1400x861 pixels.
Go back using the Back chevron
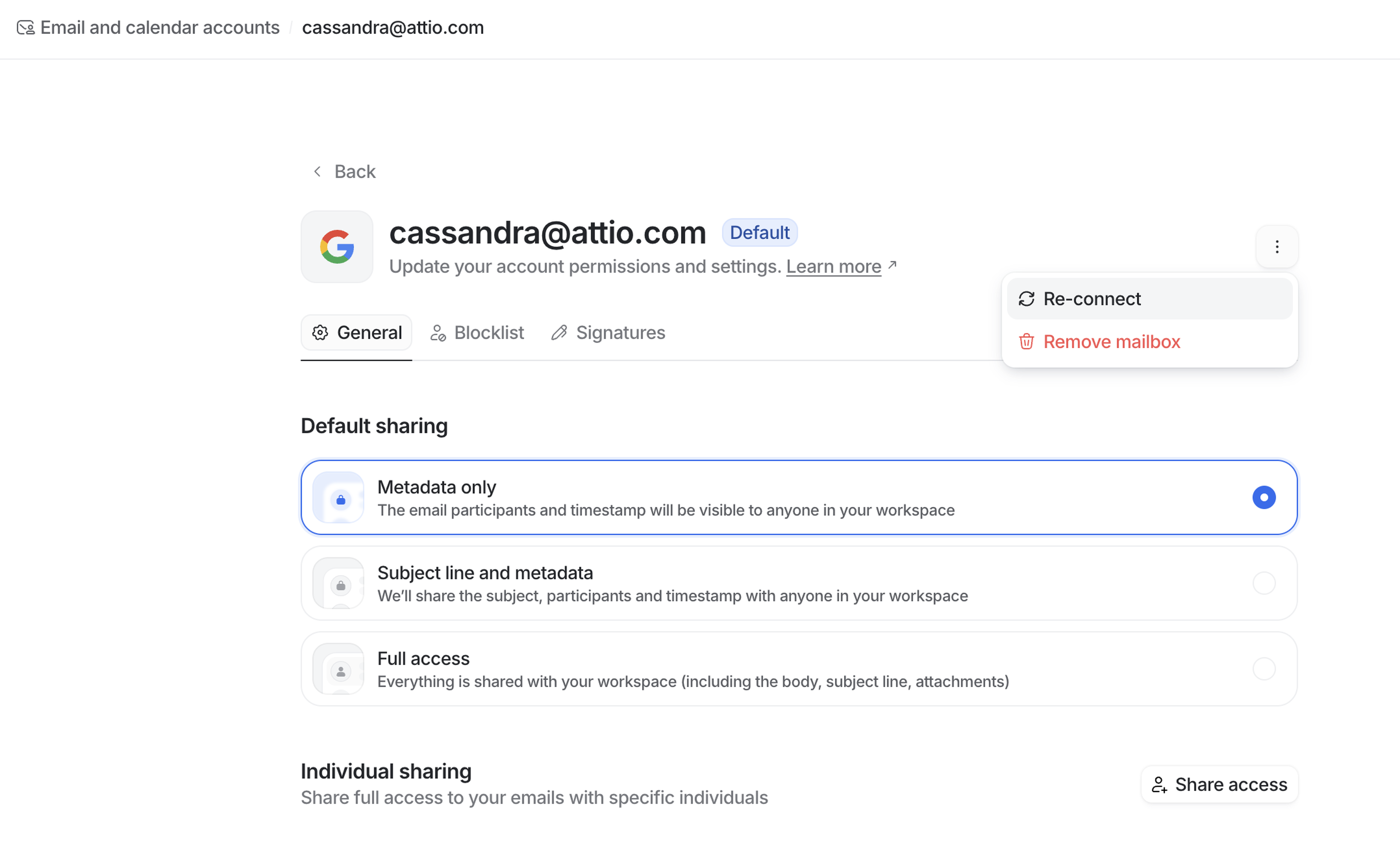tap(318, 171)
